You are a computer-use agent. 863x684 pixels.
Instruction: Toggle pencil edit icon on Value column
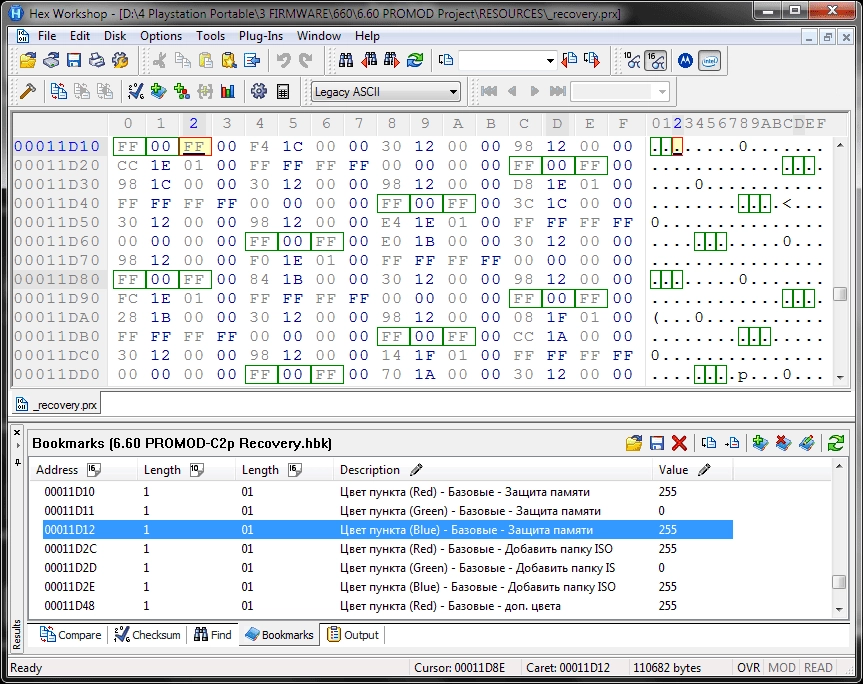[x=704, y=470]
